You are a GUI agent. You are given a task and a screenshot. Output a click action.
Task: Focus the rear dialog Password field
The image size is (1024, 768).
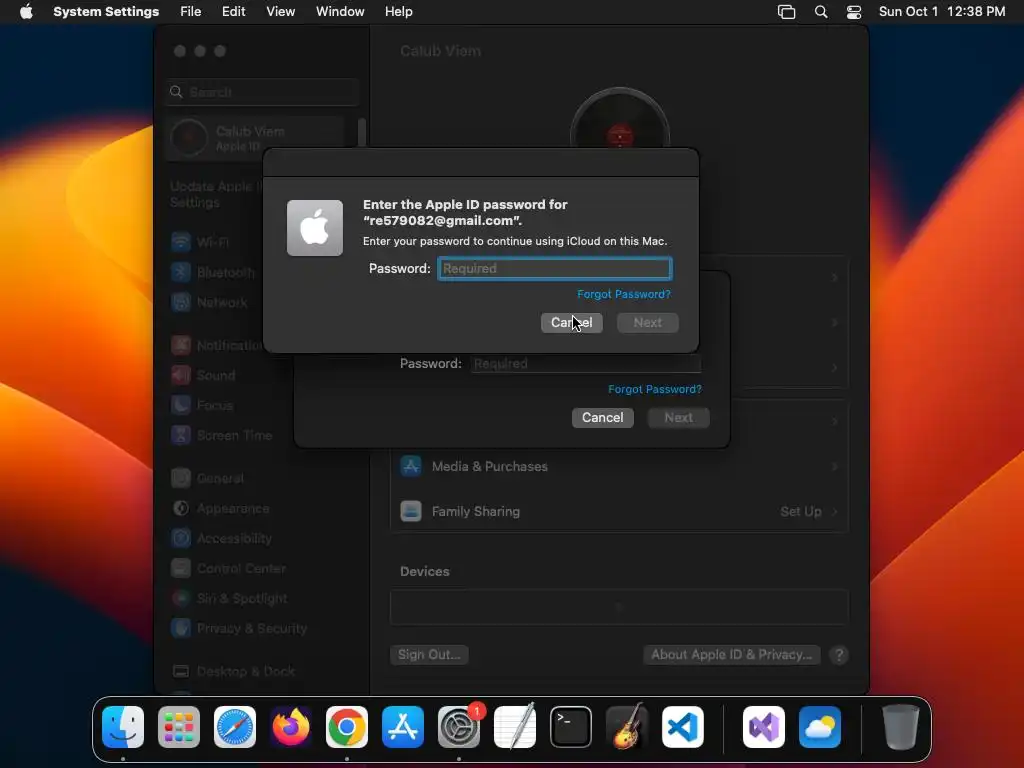click(586, 364)
